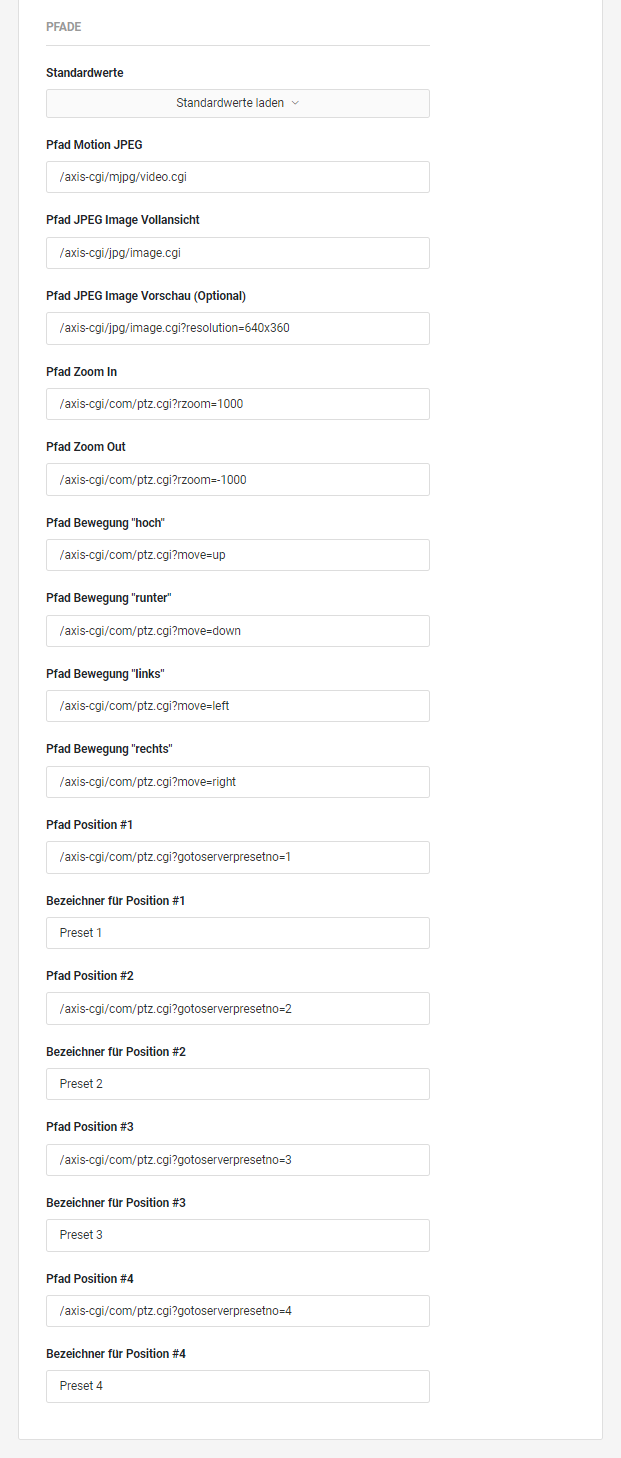Focus the Pfad Position #1 field
The height and width of the screenshot is (1458, 621).
point(238,857)
